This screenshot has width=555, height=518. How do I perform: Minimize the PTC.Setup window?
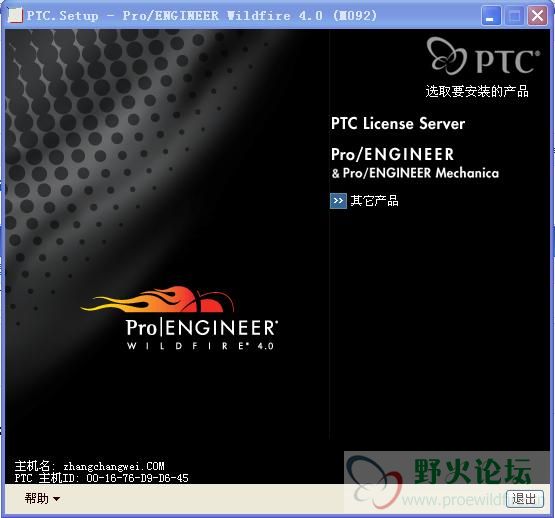coord(491,16)
